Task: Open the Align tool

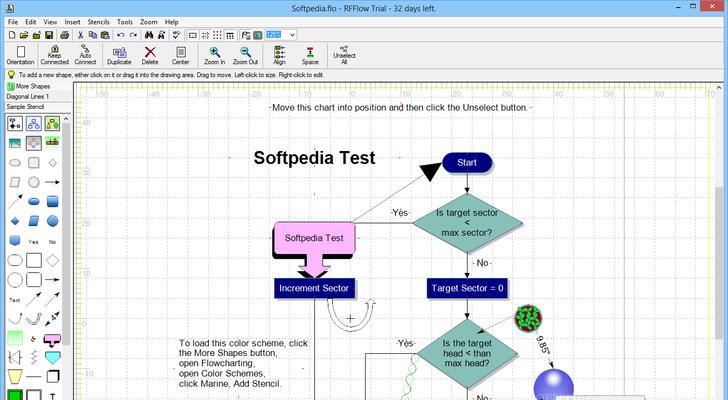Action: (280, 55)
